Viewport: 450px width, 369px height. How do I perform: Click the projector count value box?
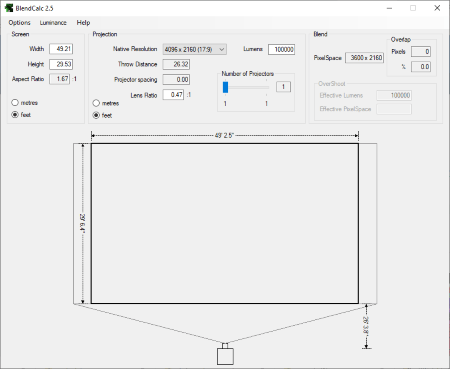(284, 87)
